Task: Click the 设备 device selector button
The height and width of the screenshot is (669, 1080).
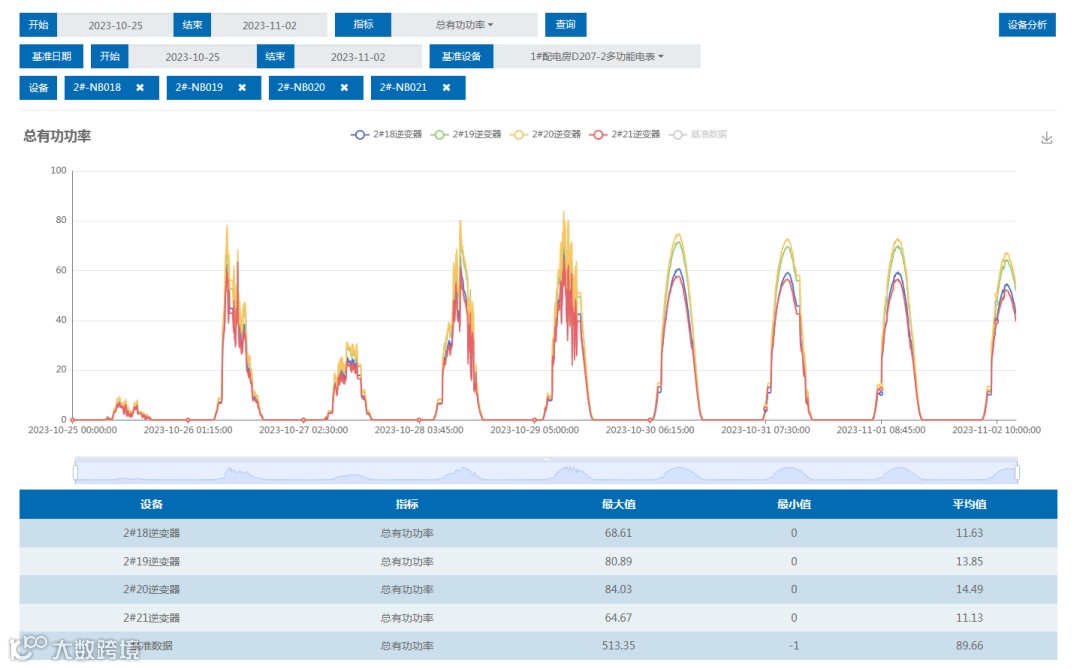Action: click(38, 88)
